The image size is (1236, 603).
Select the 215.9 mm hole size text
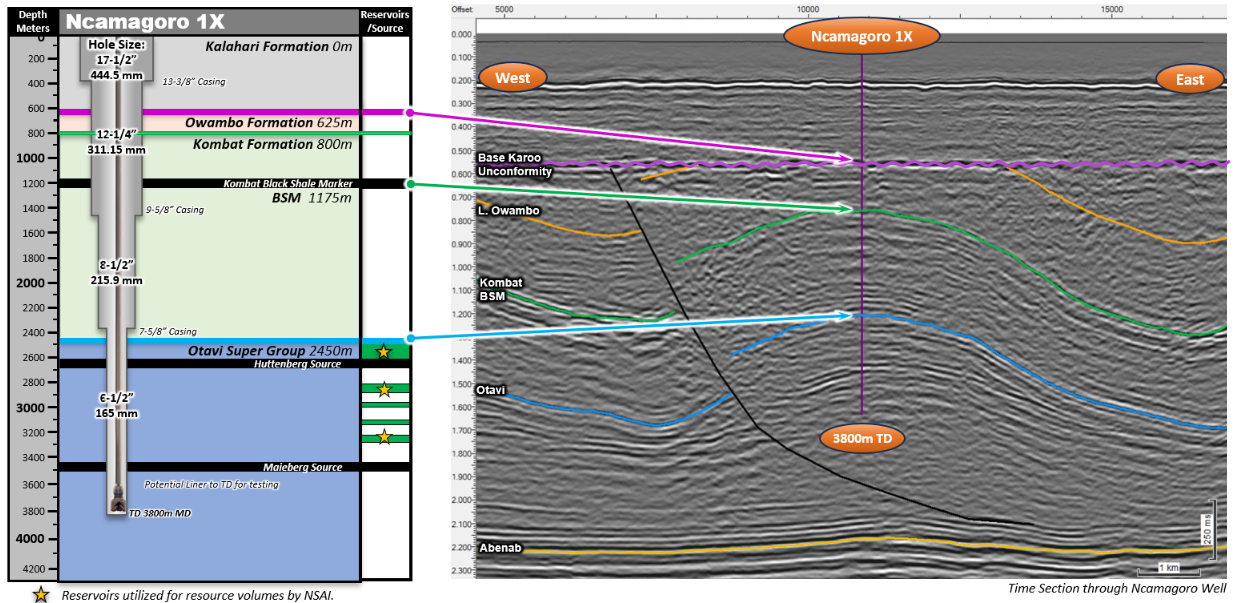click(116, 281)
